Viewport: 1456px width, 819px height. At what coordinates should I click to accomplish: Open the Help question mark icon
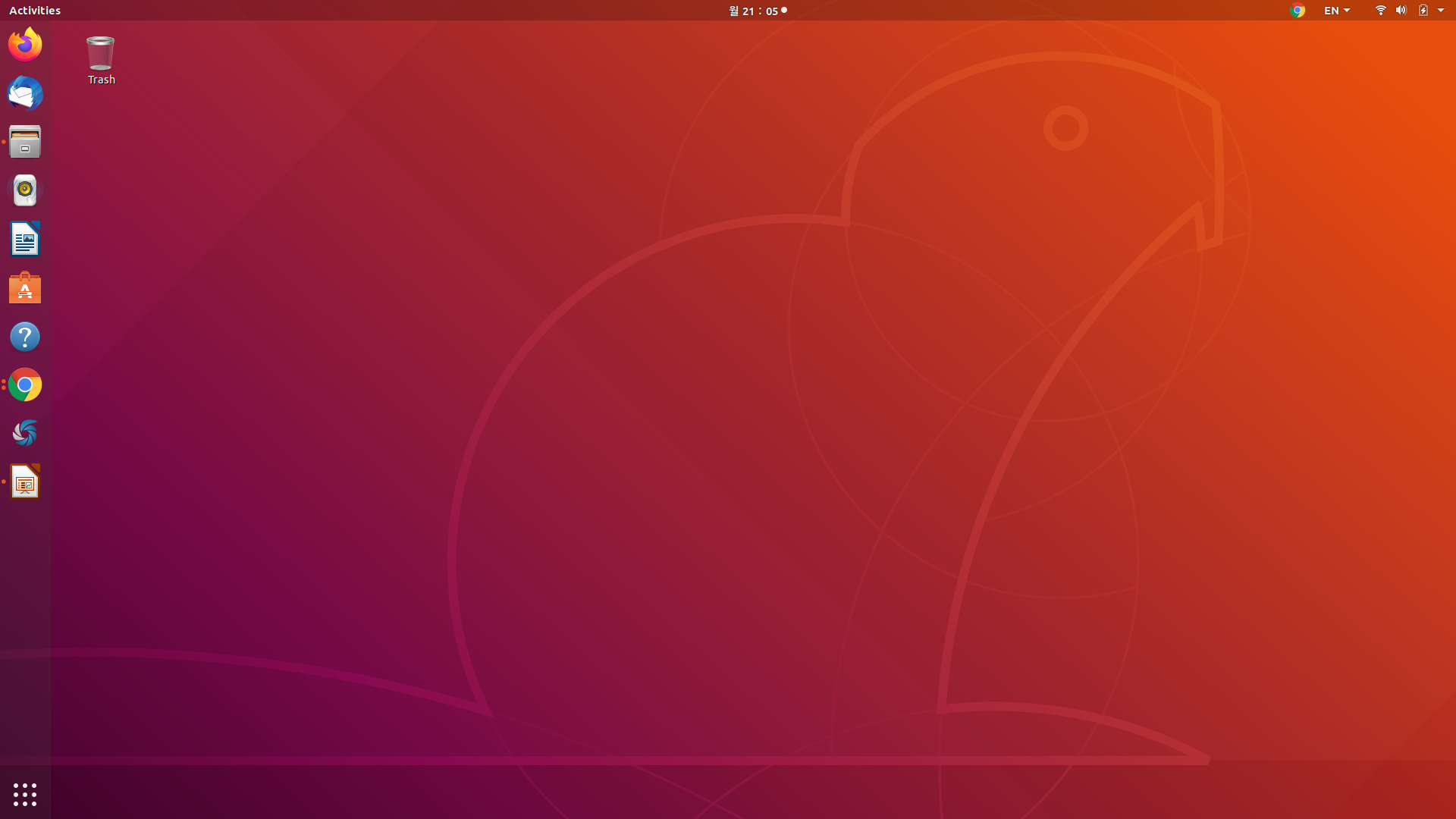coord(25,337)
